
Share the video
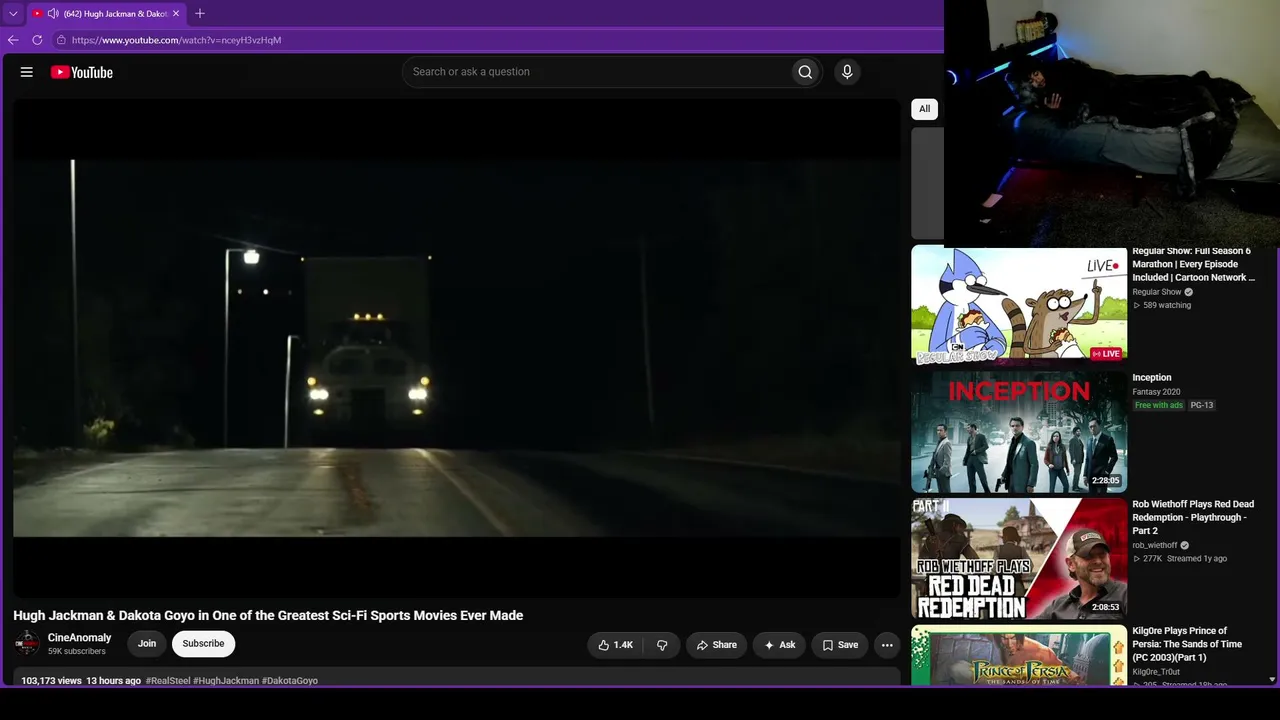click(x=716, y=645)
